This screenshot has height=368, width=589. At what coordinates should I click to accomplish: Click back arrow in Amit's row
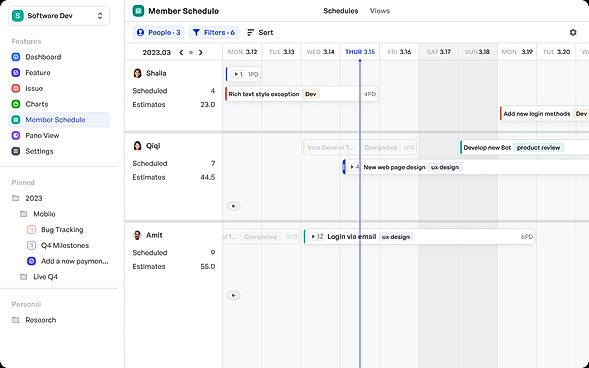tap(234, 295)
